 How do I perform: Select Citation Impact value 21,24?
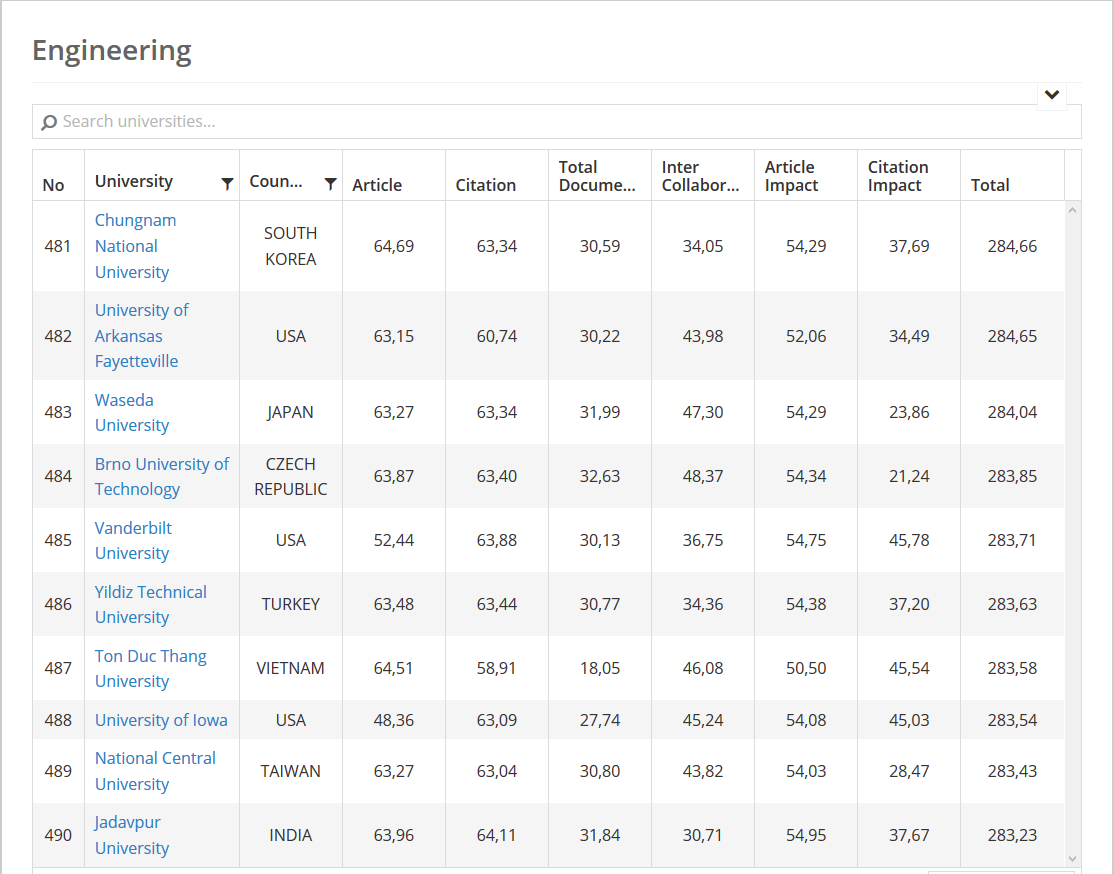tap(909, 476)
